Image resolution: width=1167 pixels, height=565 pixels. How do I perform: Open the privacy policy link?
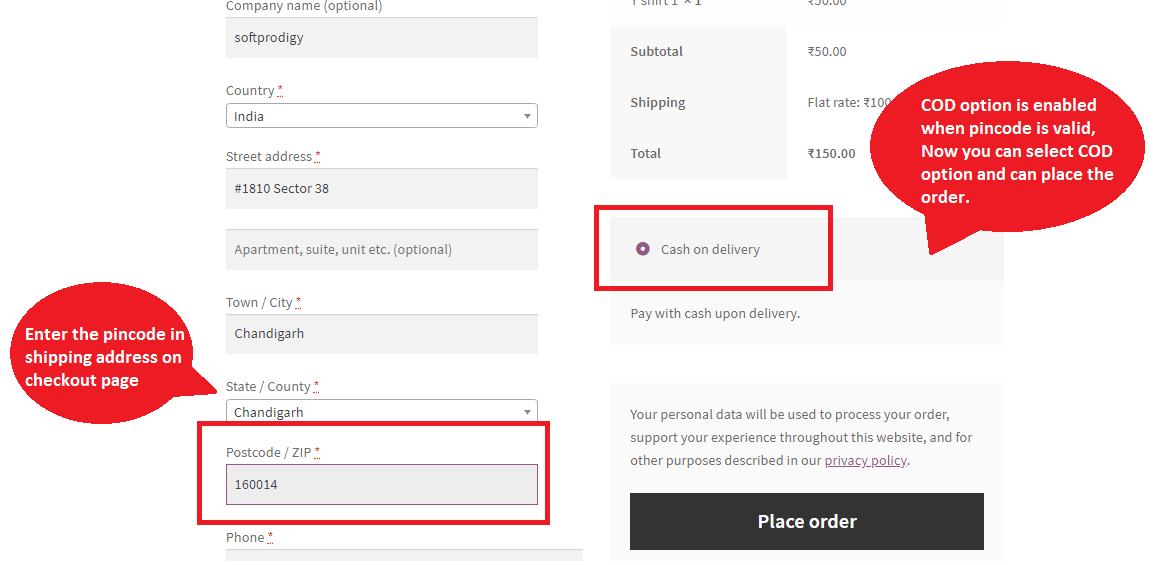tap(865, 461)
